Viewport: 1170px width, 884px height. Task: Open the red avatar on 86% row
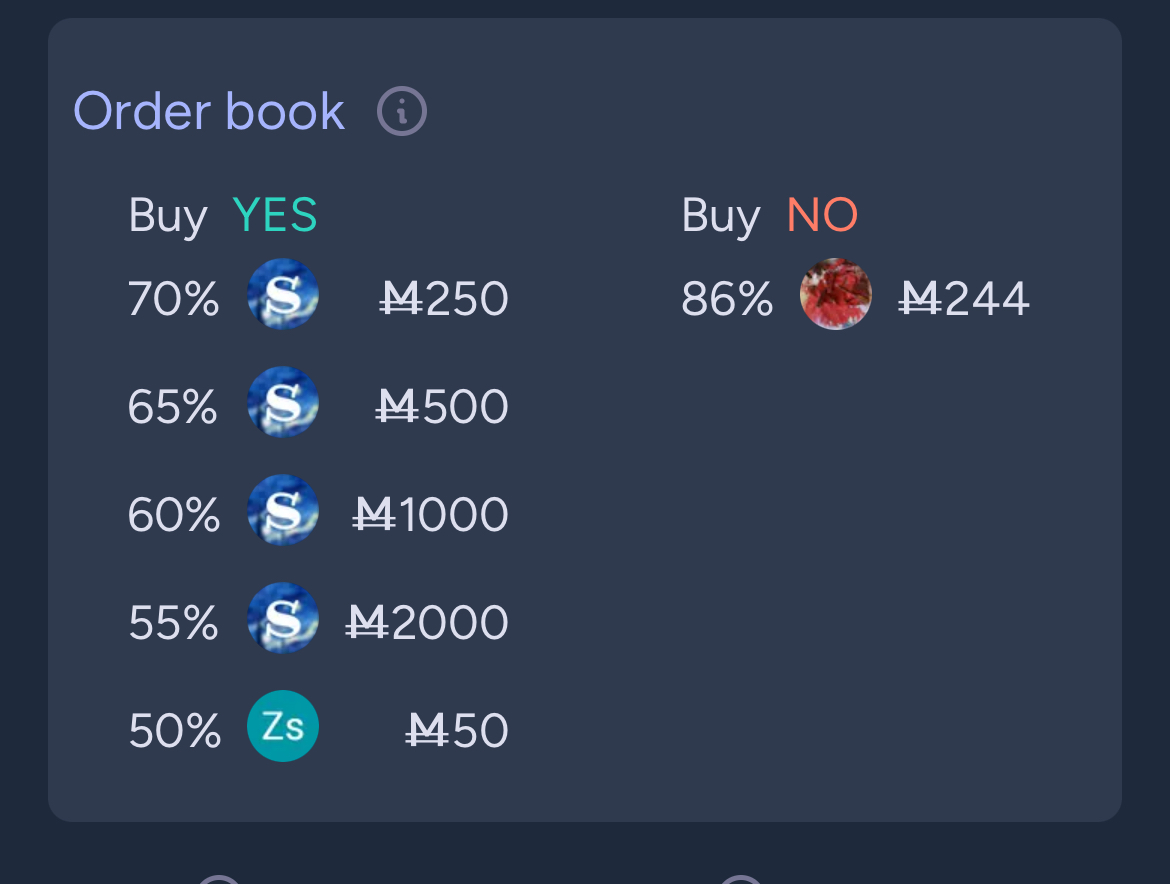click(836, 294)
